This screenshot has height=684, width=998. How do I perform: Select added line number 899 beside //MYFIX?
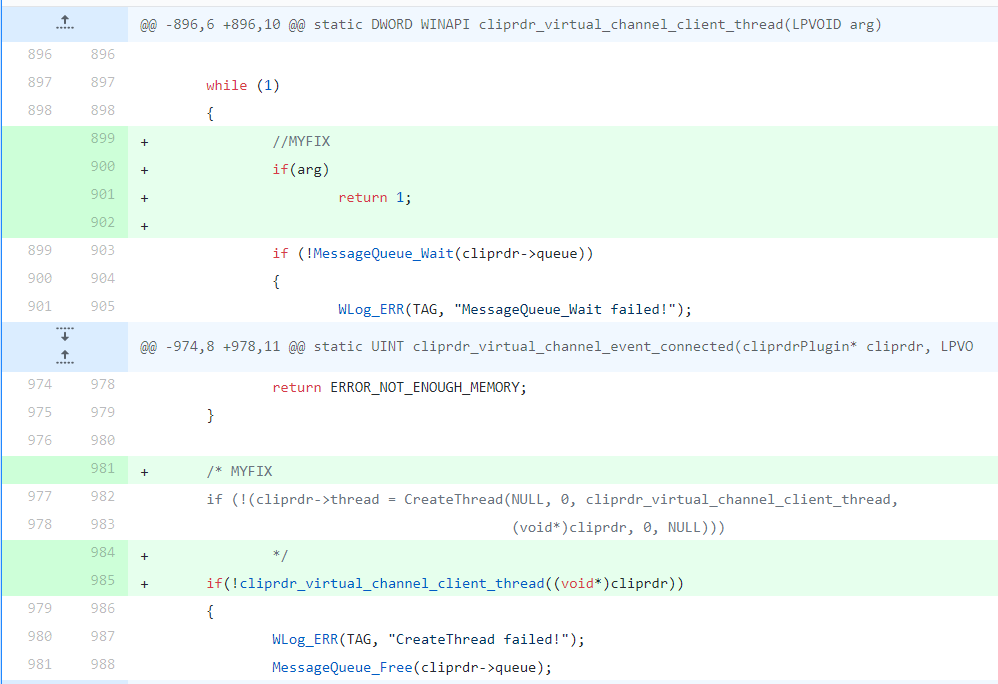(x=103, y=139)
